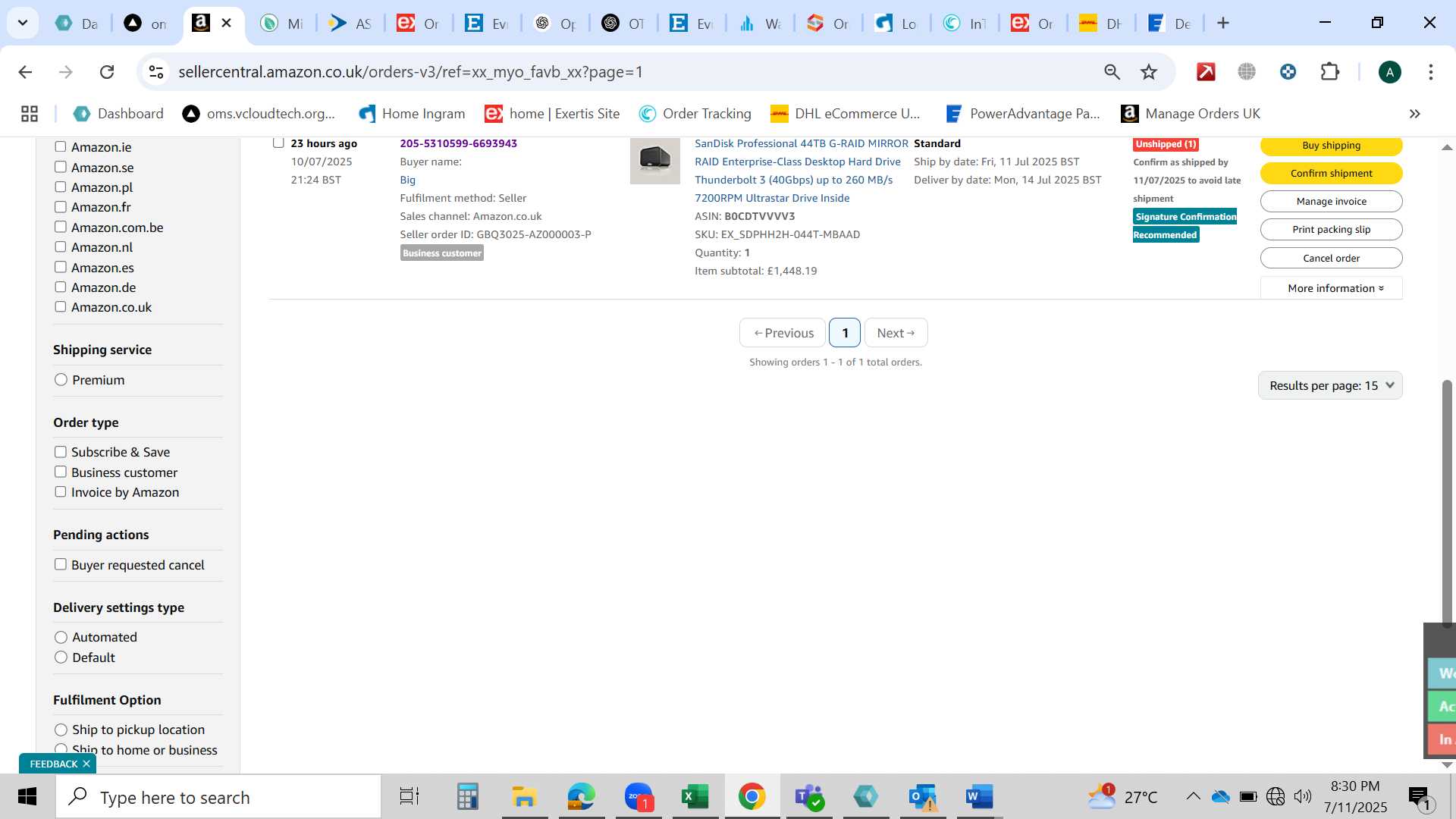
Task: Open Zoom from taskbar
Action: (x=639, y=797)
